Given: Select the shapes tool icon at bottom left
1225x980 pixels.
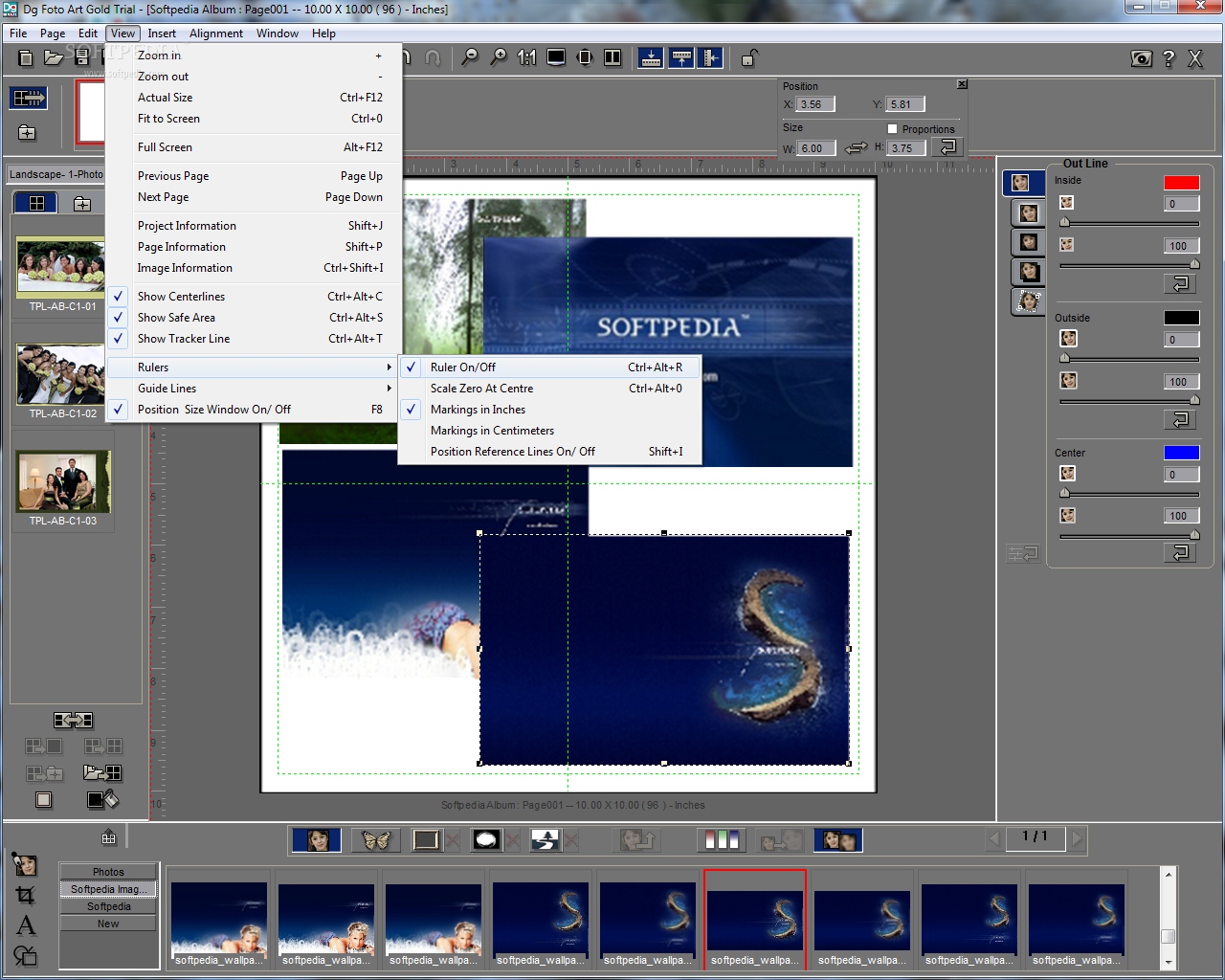Looking at the screenshot, I should coord(25,955).
